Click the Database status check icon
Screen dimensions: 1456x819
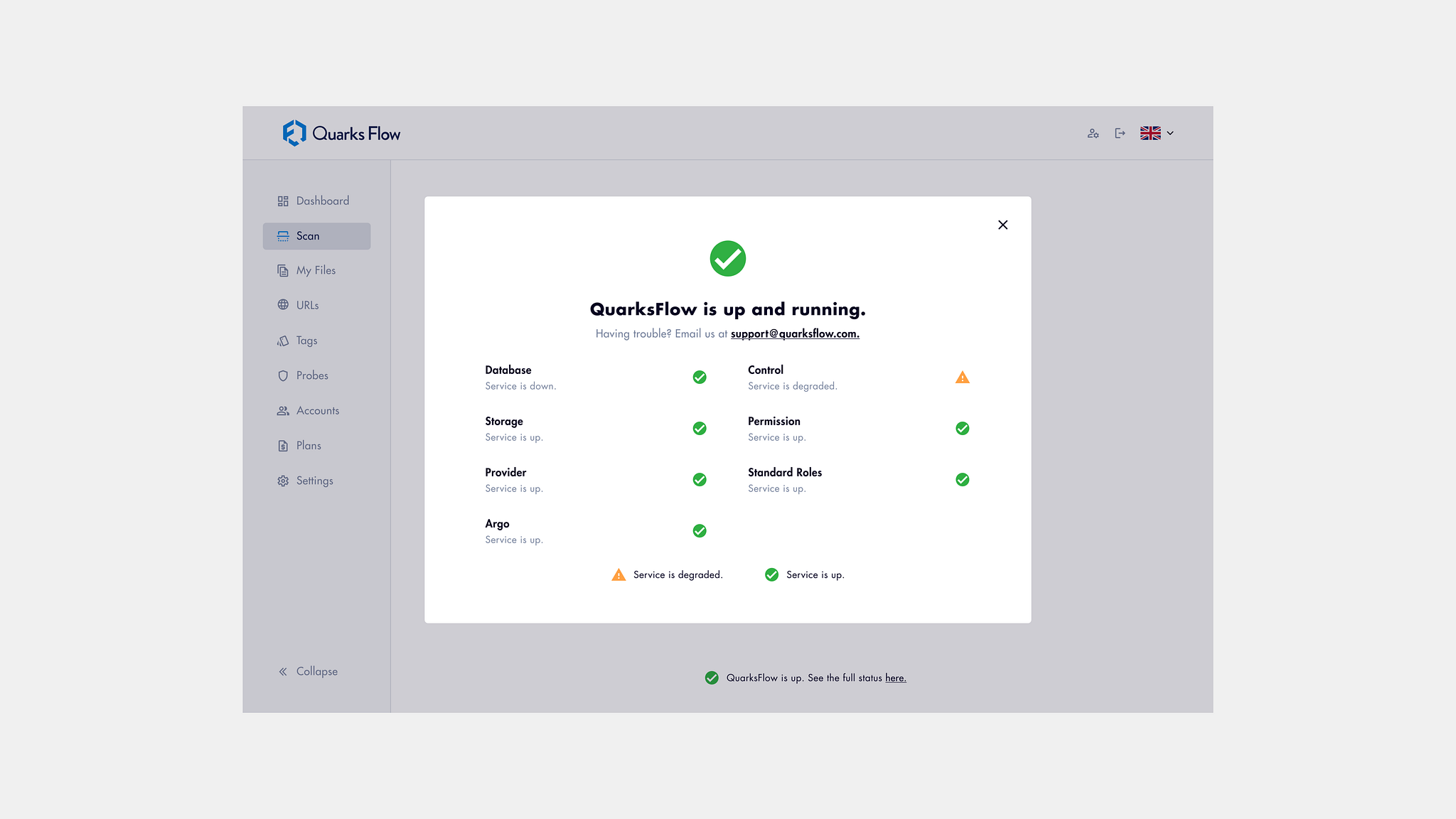coord(700,377)
